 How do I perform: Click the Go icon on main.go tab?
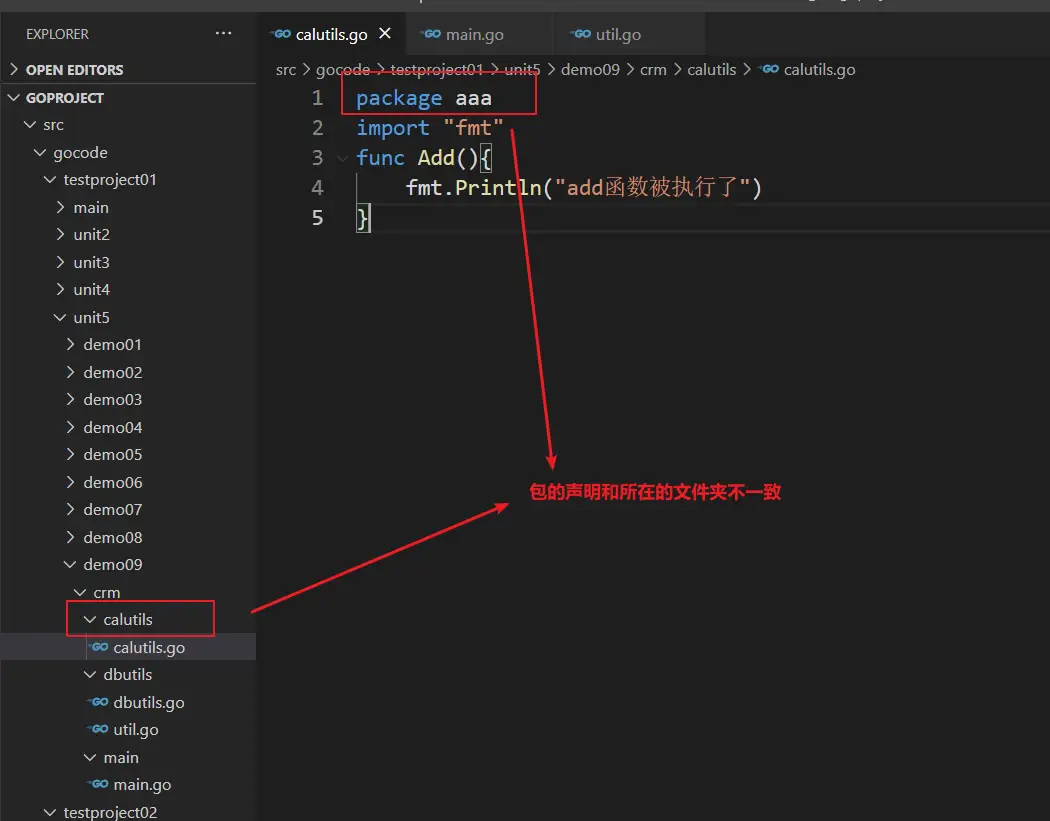[x=431, y=34]
